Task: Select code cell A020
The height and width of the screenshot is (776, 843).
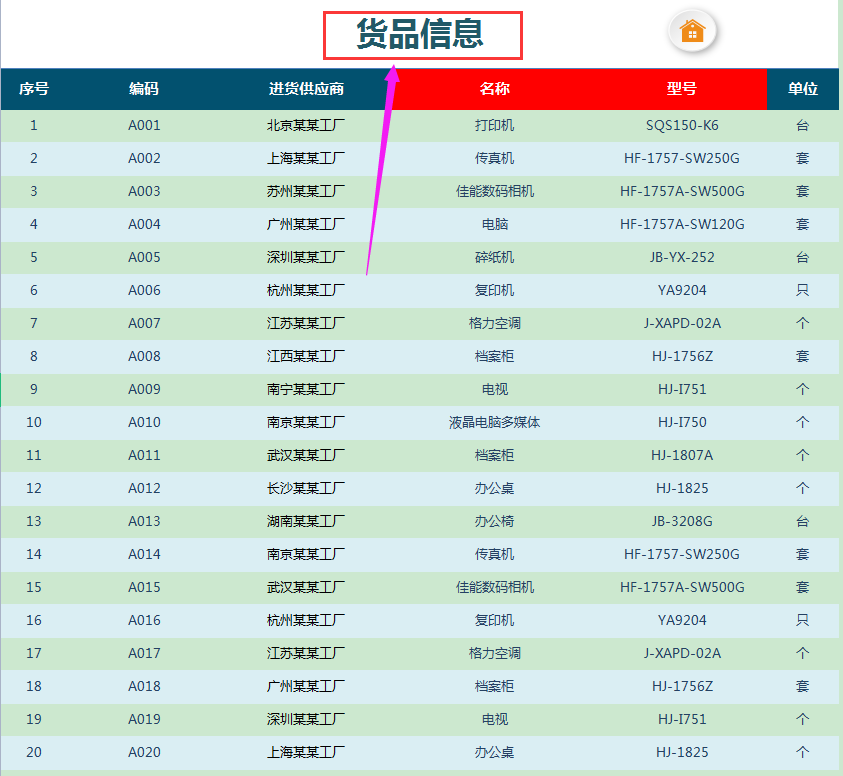Action: tap(144, 752)
